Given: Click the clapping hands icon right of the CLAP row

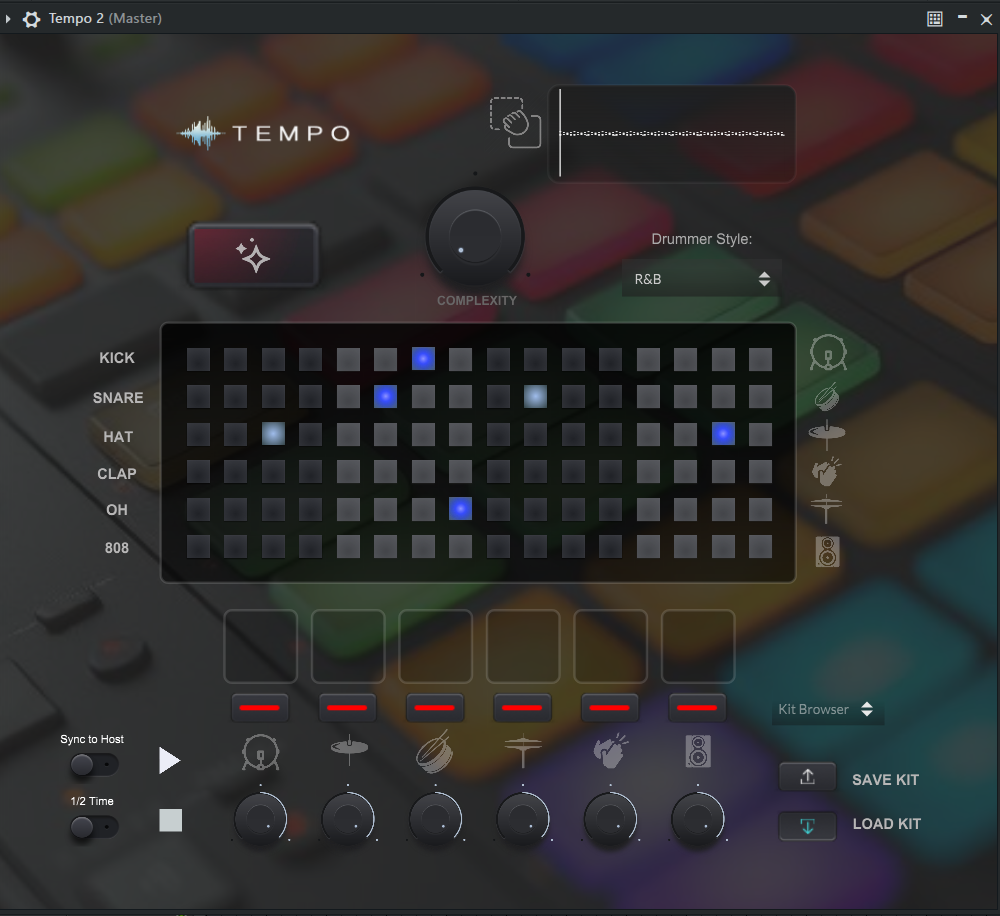Looking at the screenshot, I should [x=827, y=471].
